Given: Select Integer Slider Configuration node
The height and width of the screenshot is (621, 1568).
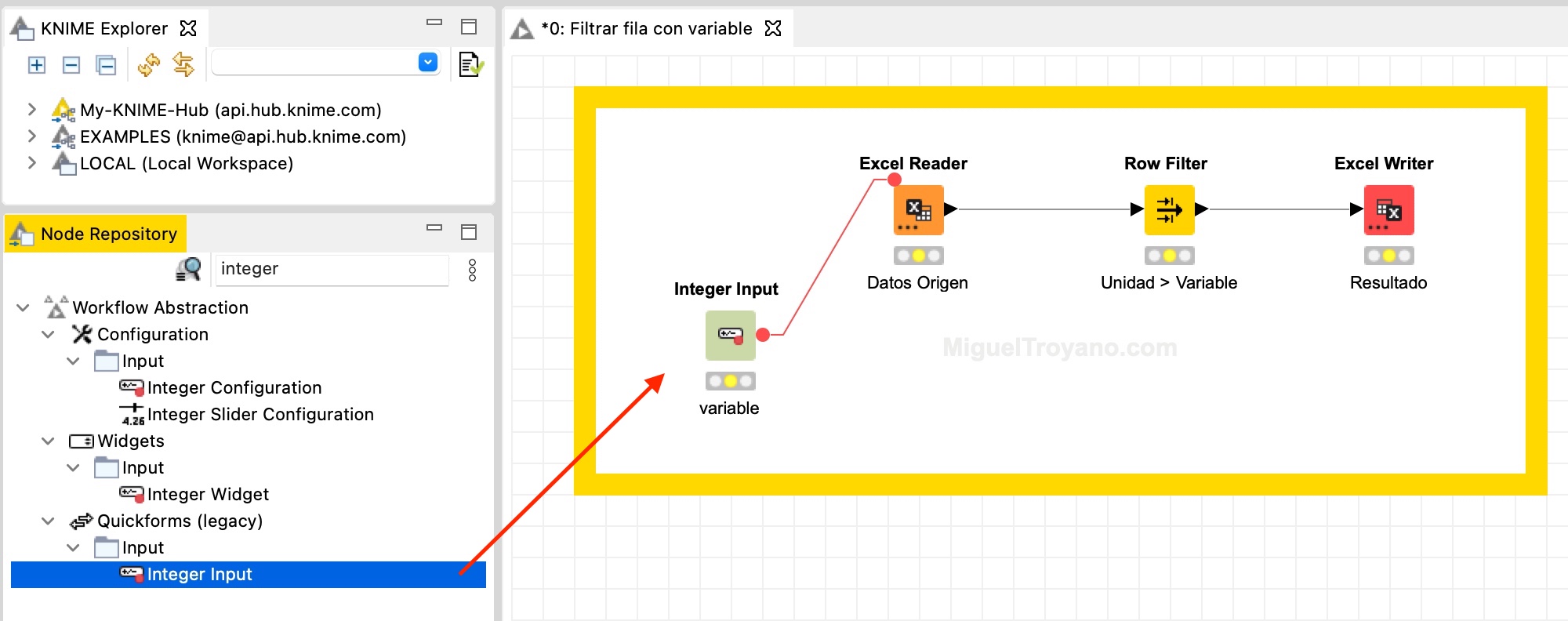Looking at the screenshot, I should (x=260, y=415).
